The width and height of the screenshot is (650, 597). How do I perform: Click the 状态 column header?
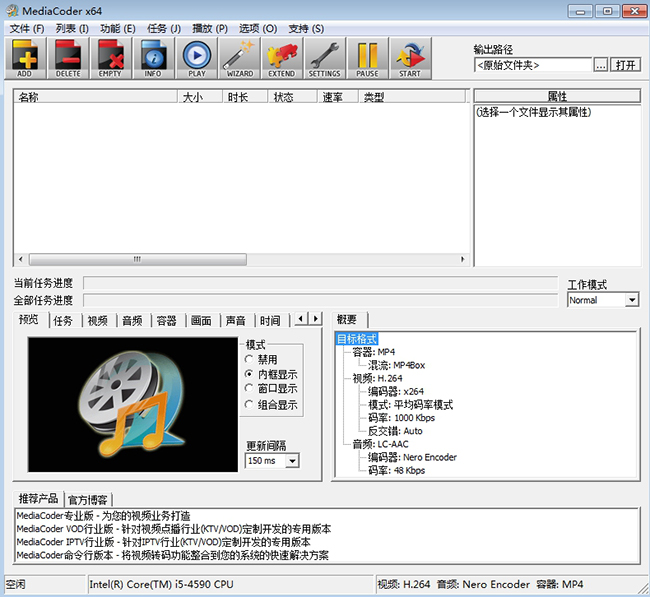pyautogui.click(x=293, y=97)
